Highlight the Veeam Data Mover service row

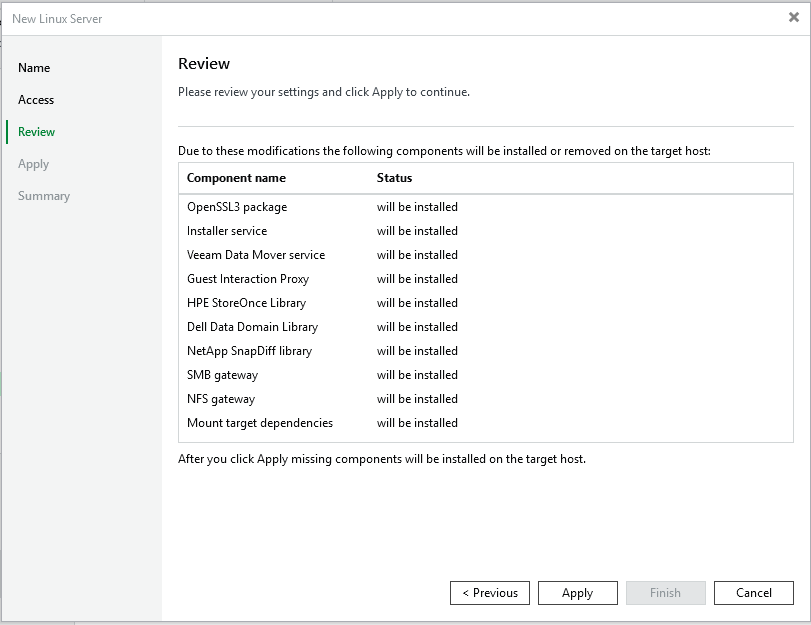point(256,255)
